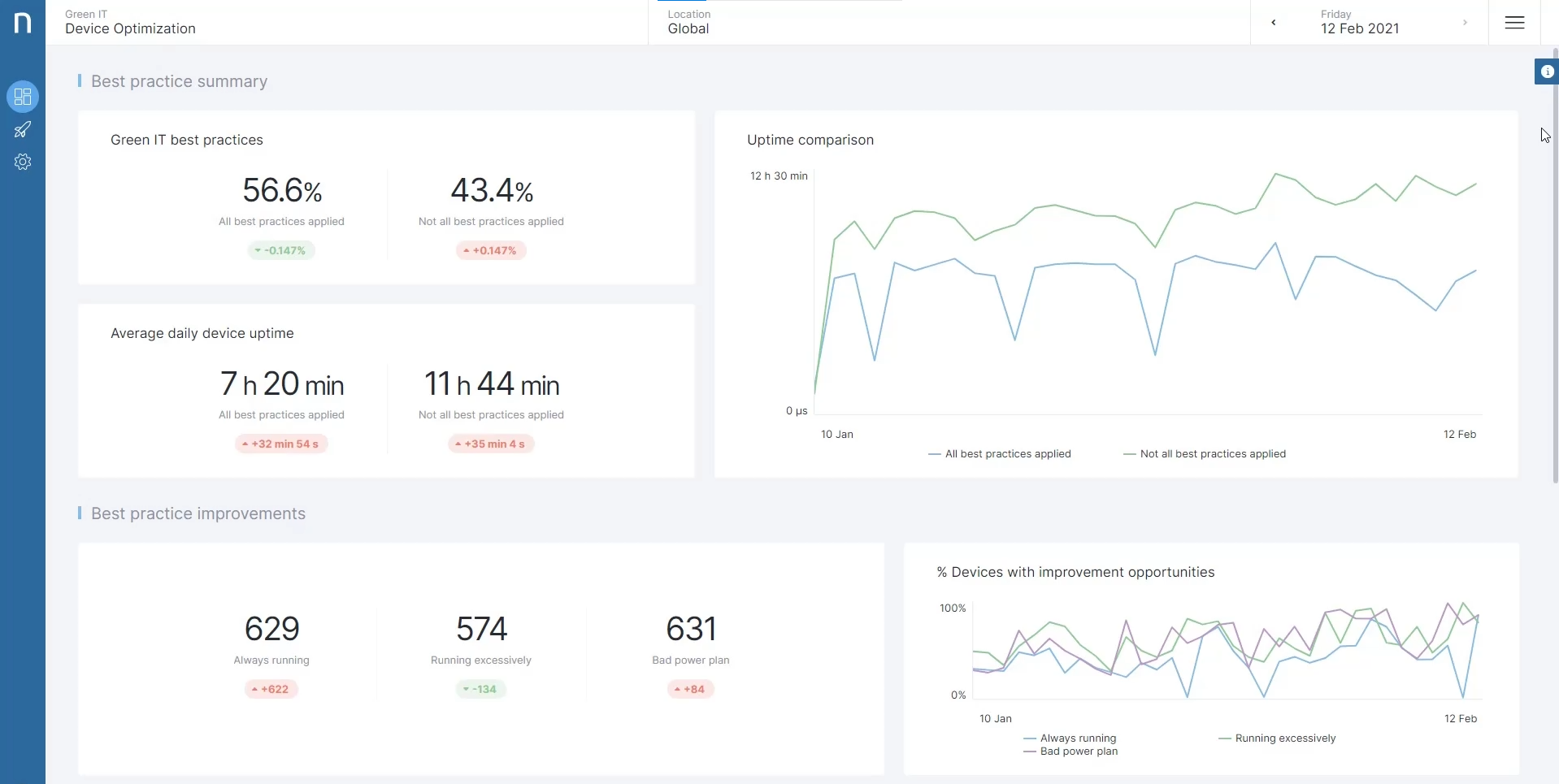1559x784 pixels.
Task: Toggle 'Always running' legend series
Action: [x=1070, y=739]
